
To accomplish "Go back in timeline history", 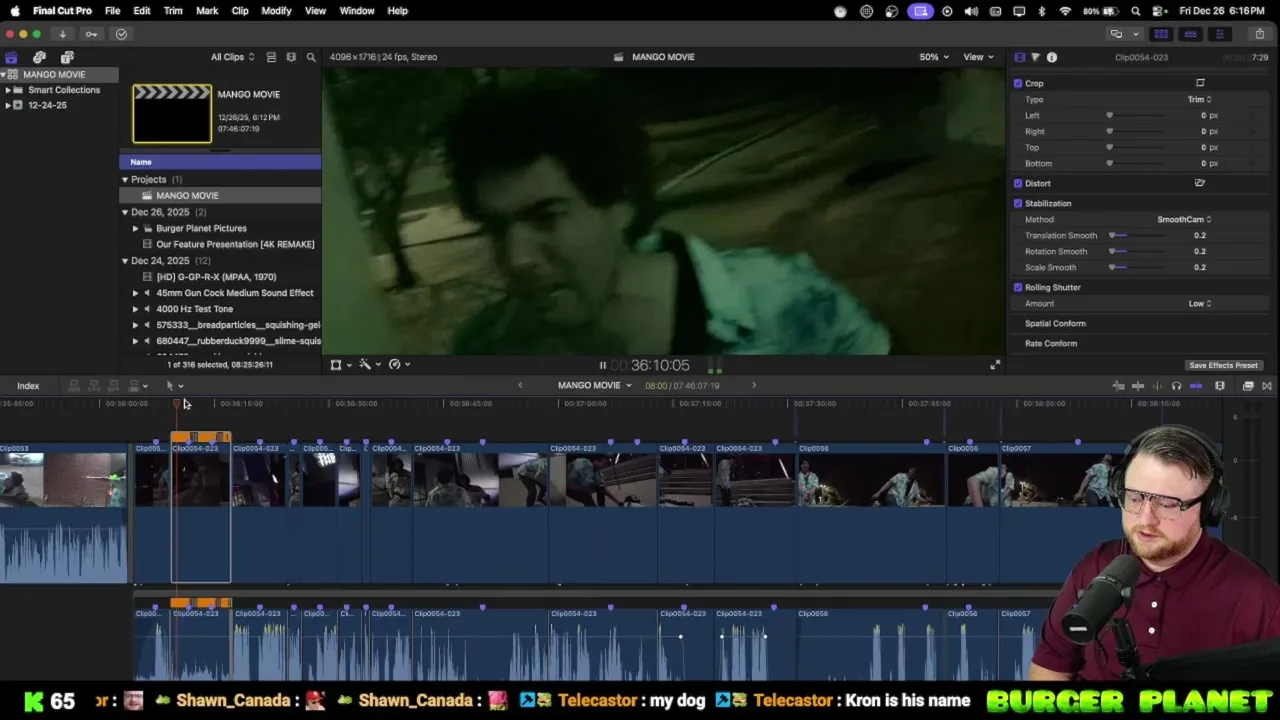I will click(x=520, y=385).
